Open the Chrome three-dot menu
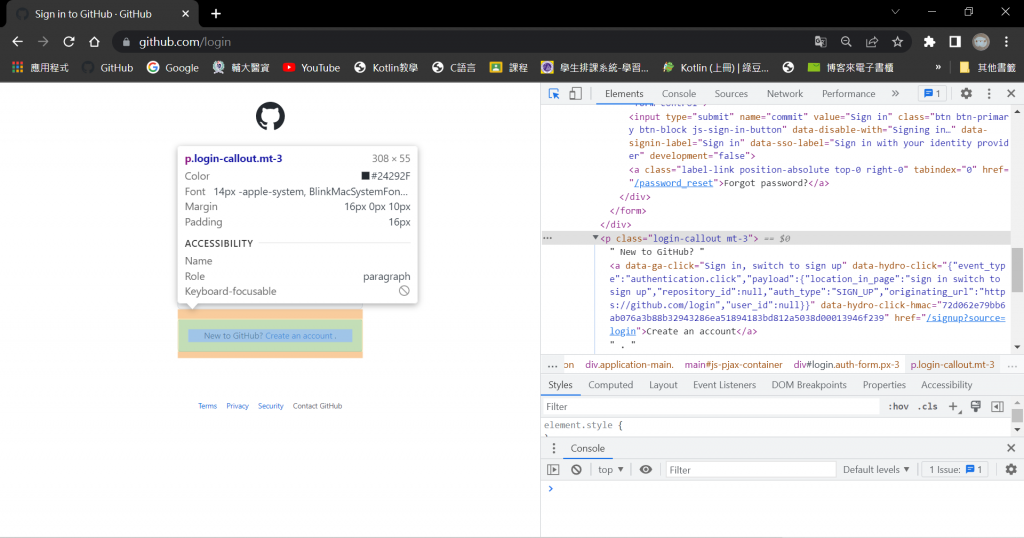The image size is (1024, 538). (x=1006, y=42)
